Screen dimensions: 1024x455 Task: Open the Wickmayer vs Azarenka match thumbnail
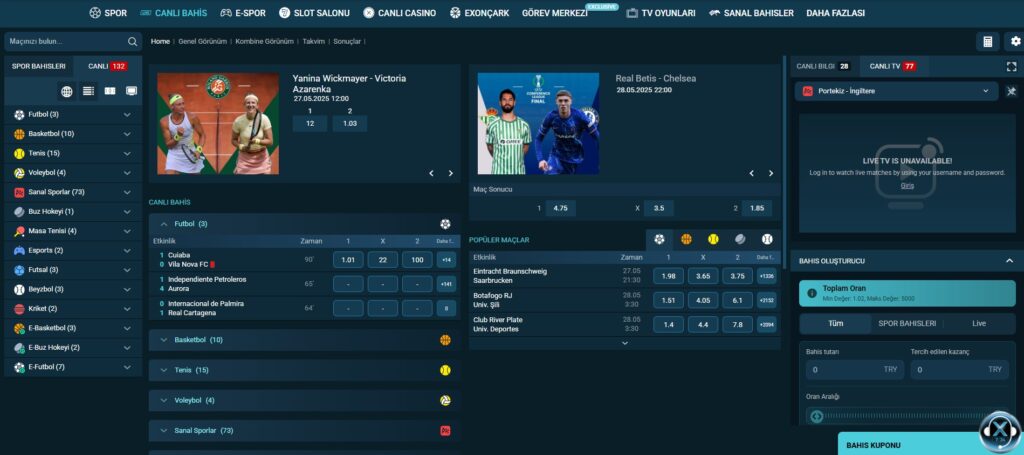pos(218,123)
